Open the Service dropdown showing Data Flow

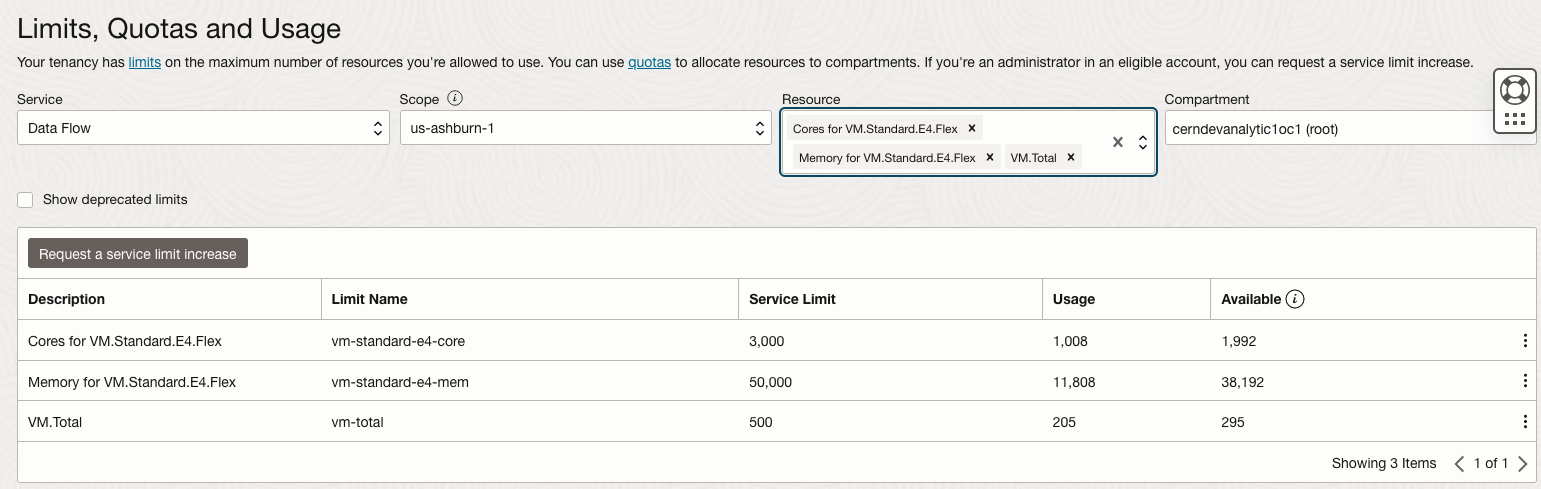pos(203,128)
